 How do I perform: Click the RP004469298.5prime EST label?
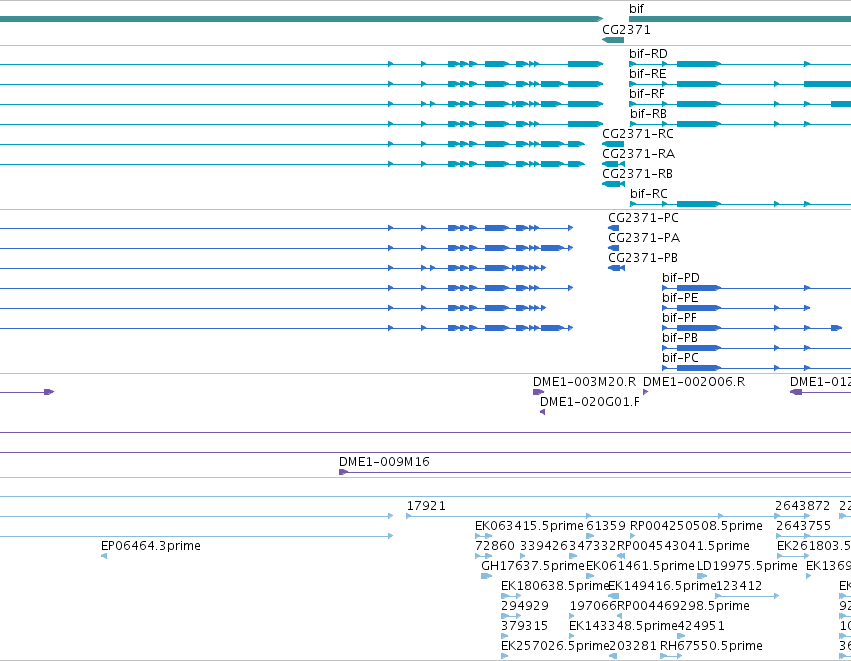coord(683,606)
